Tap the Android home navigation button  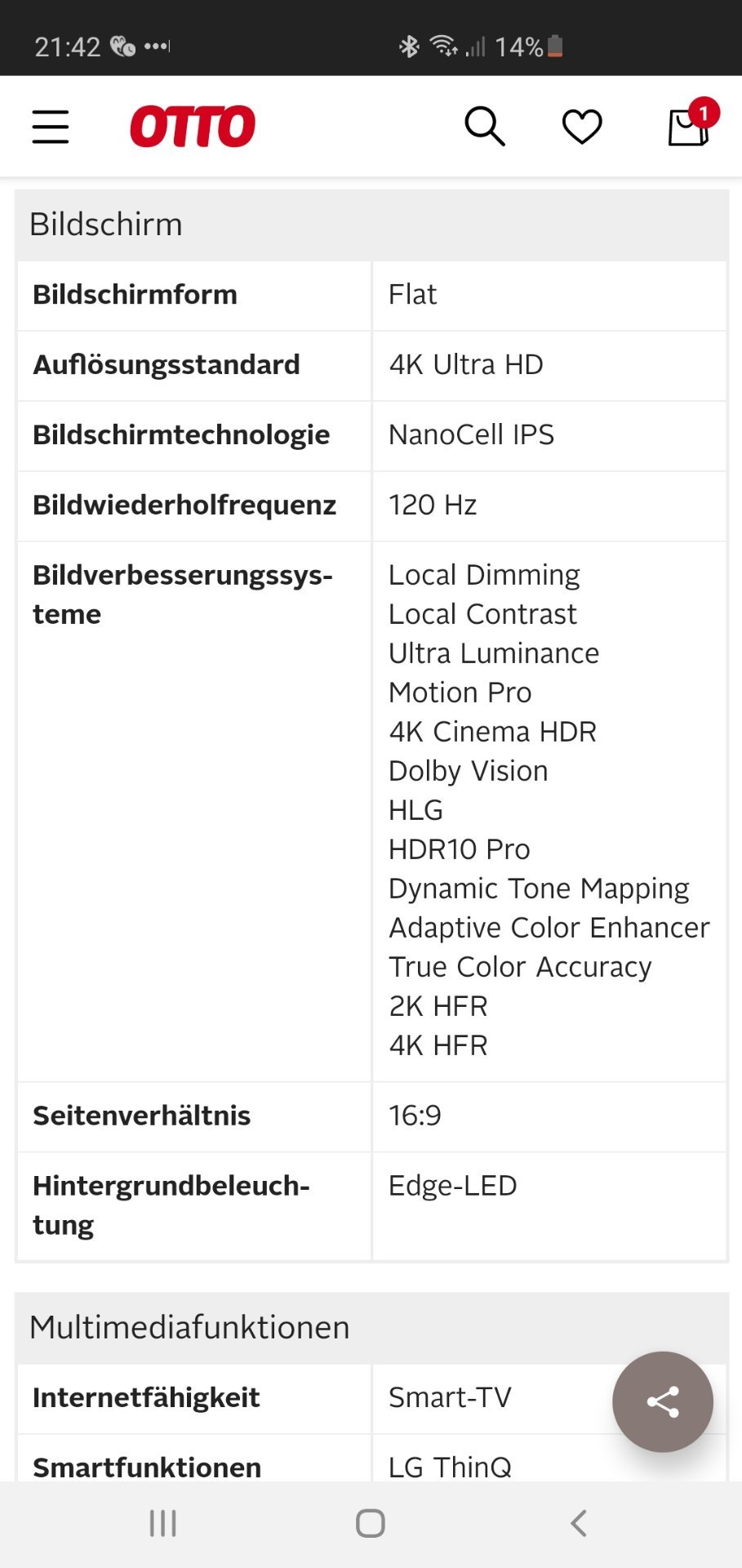[371, 1523]
